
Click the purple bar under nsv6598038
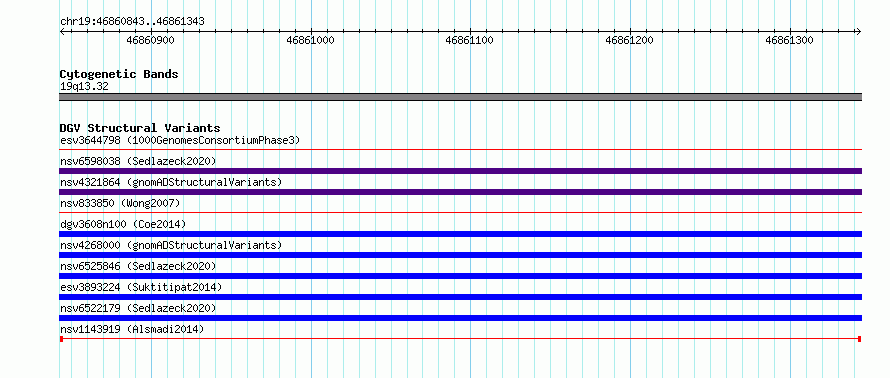(x=461, y=171)
